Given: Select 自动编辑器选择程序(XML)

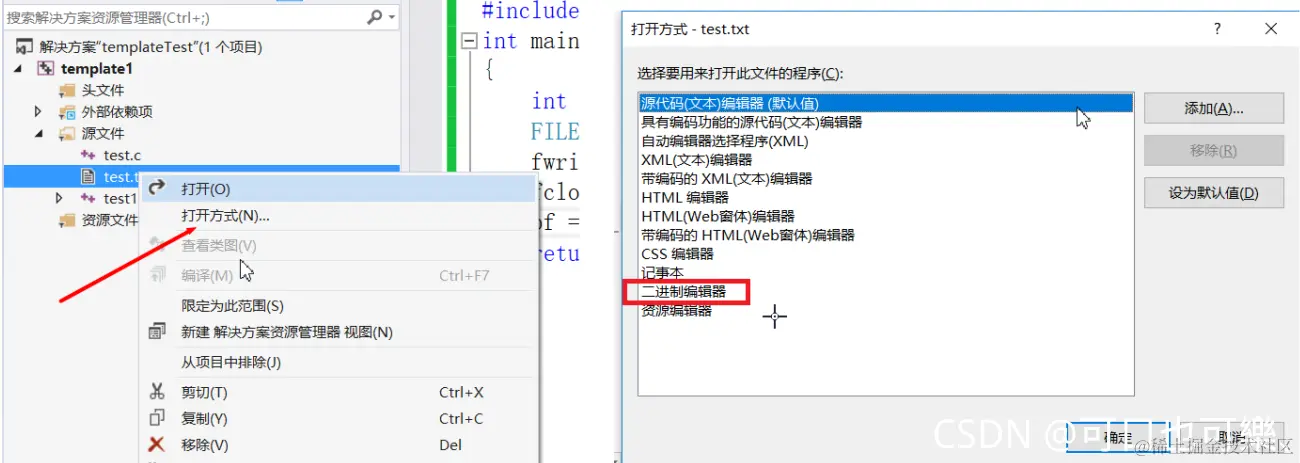Looking at the screenshot, I should pyautogui.click(x=886, y=141).
